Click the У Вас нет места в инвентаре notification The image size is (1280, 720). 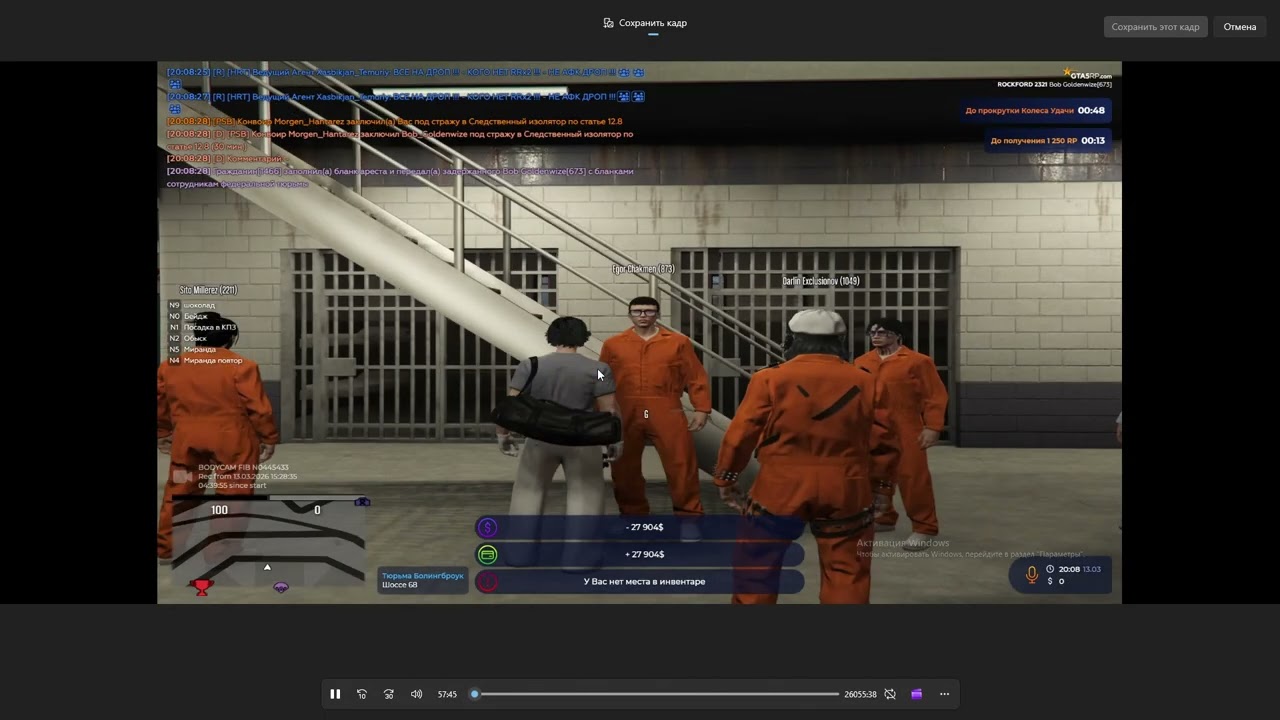[x=640, y=581]
